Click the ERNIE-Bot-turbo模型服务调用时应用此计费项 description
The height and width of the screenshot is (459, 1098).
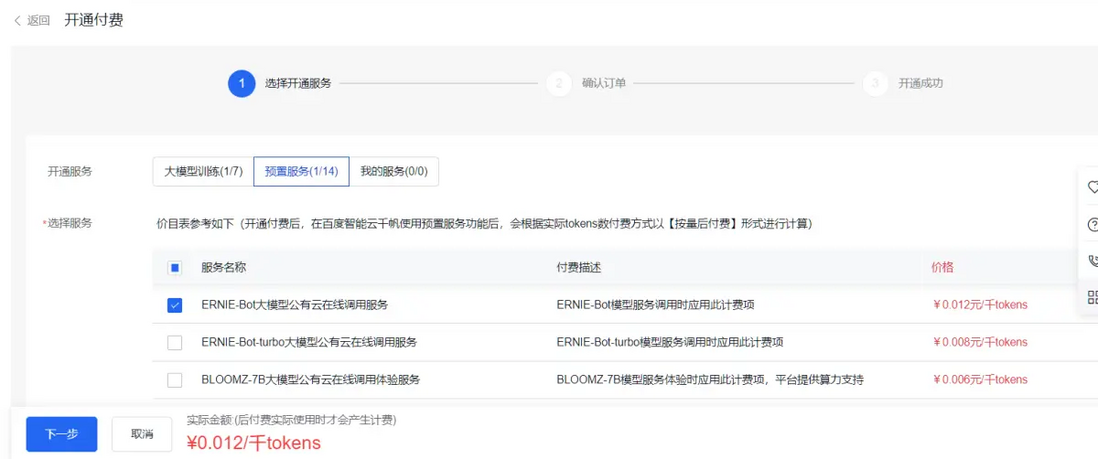(x=669, y=343)
